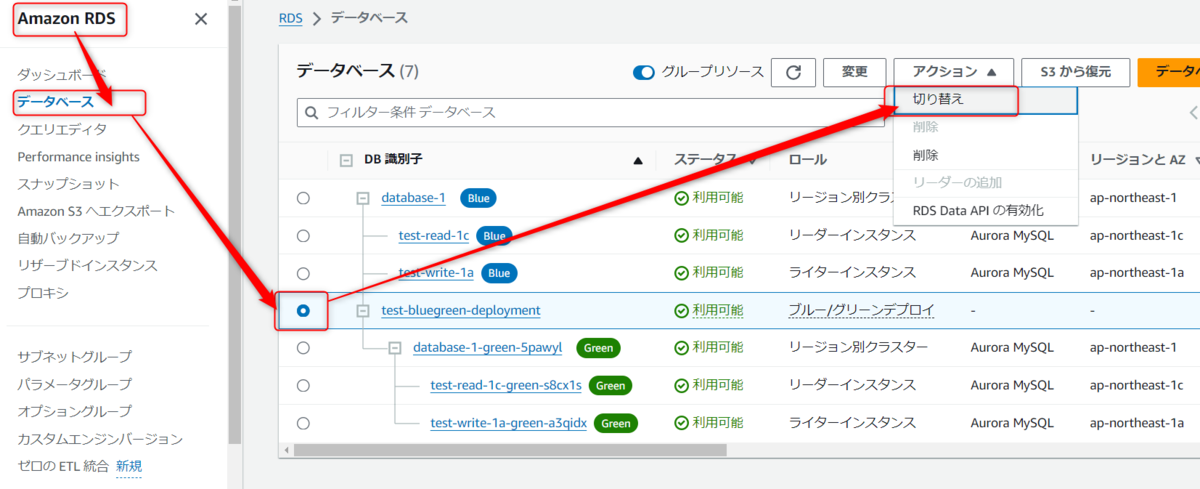Screen dimensions: 1200x489
Task: Choose RDS Data API の有効化 menu item
Action: 985,211
